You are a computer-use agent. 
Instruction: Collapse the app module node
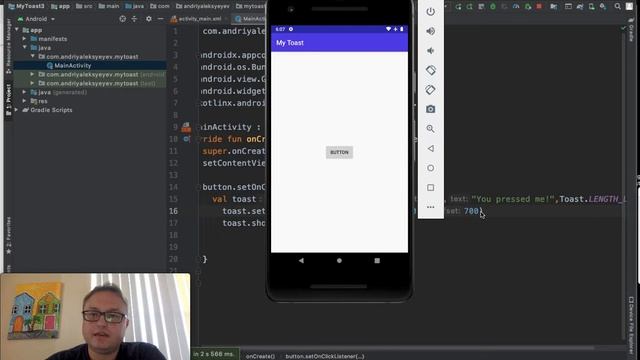[x=17, y=30]
